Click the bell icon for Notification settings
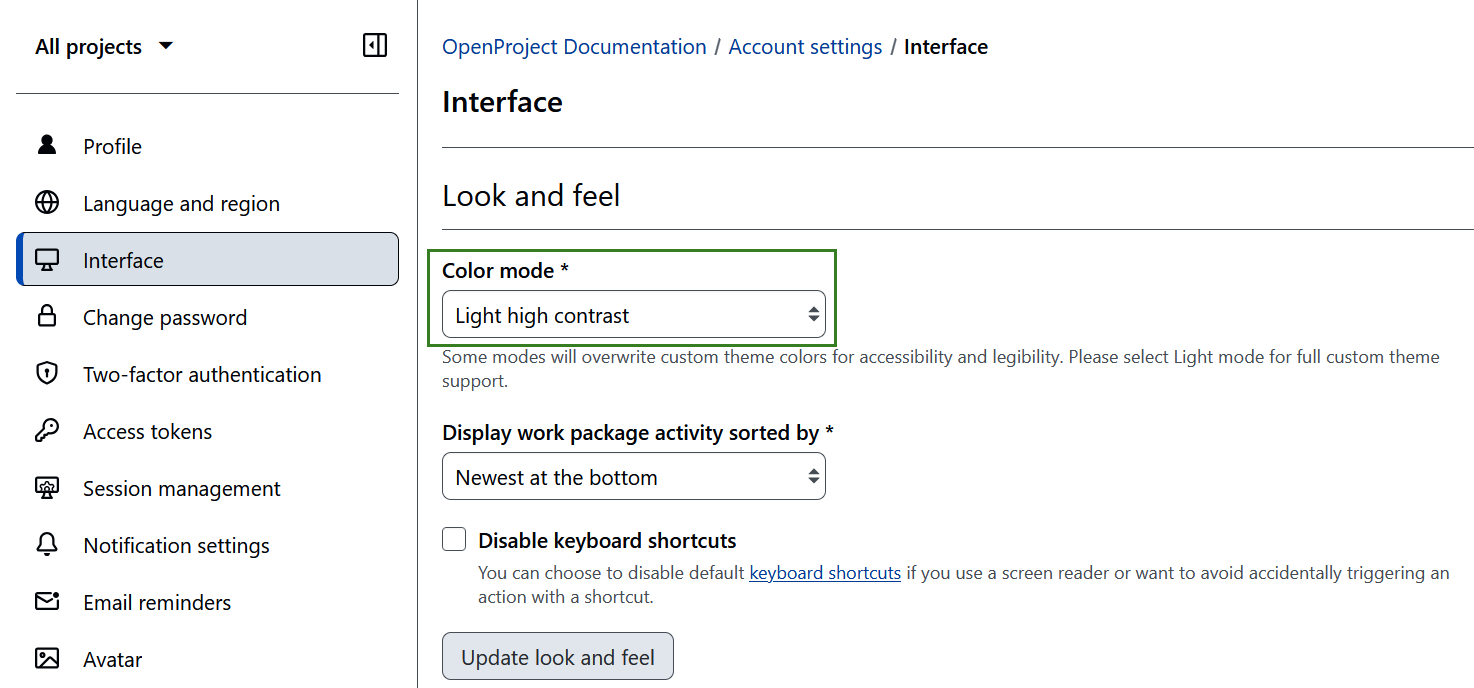The height and width of the screenshot is (688, 1474). point(46,545)
